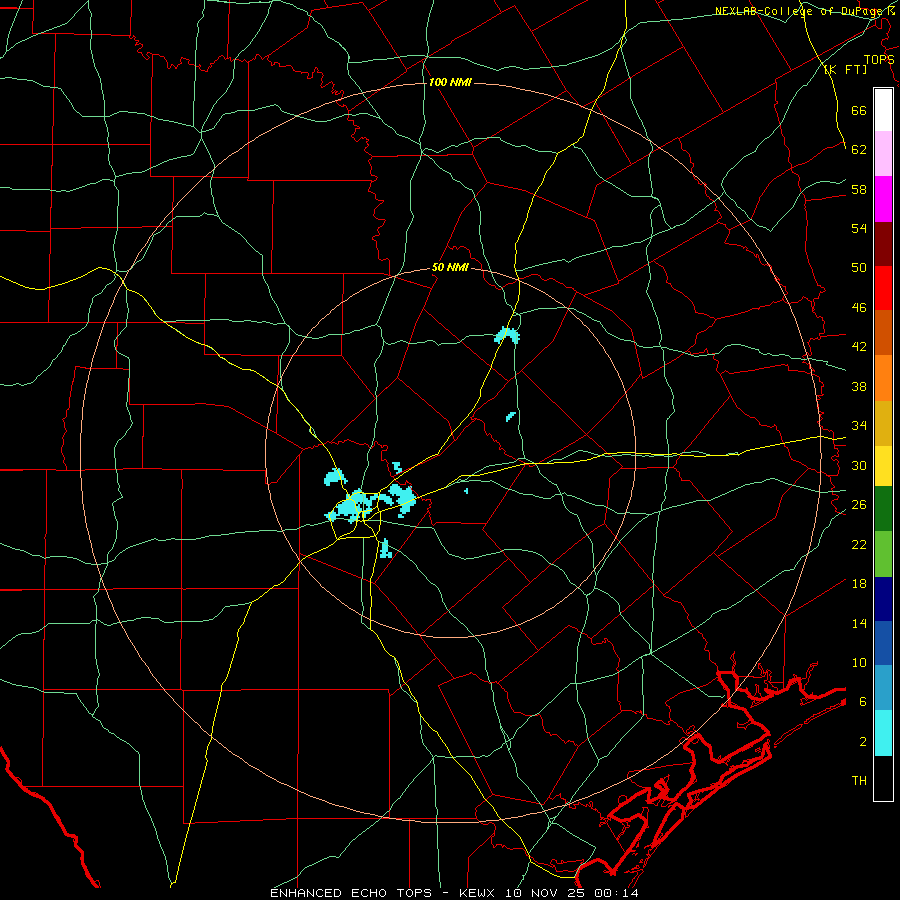This screenshot has height=900, width=900.
Task: Click the 42 legend value label
Action: pyautogui.click(x=859, y=347)
